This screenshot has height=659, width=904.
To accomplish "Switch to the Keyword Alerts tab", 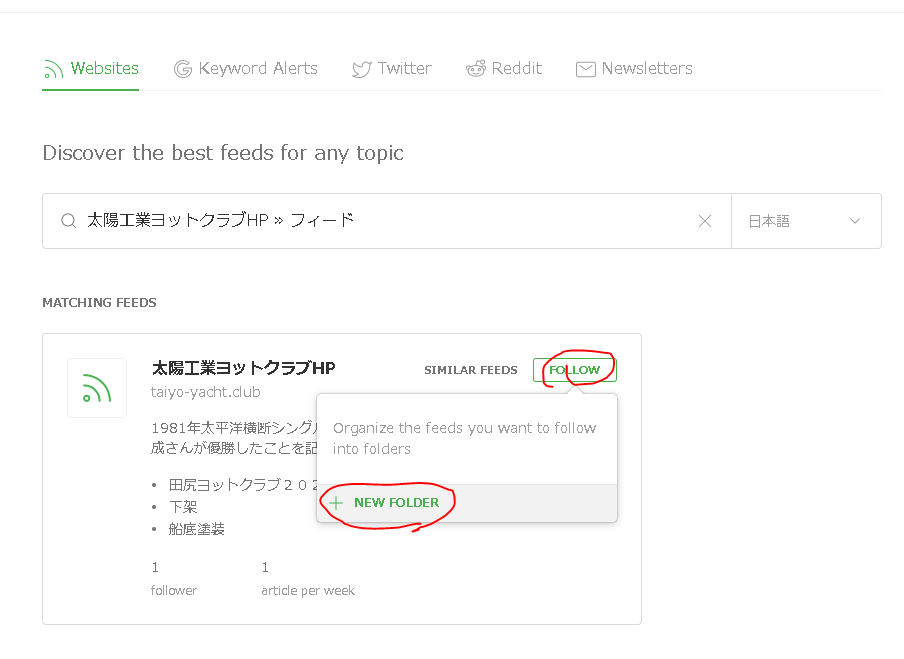I will (x=246, y=69).
